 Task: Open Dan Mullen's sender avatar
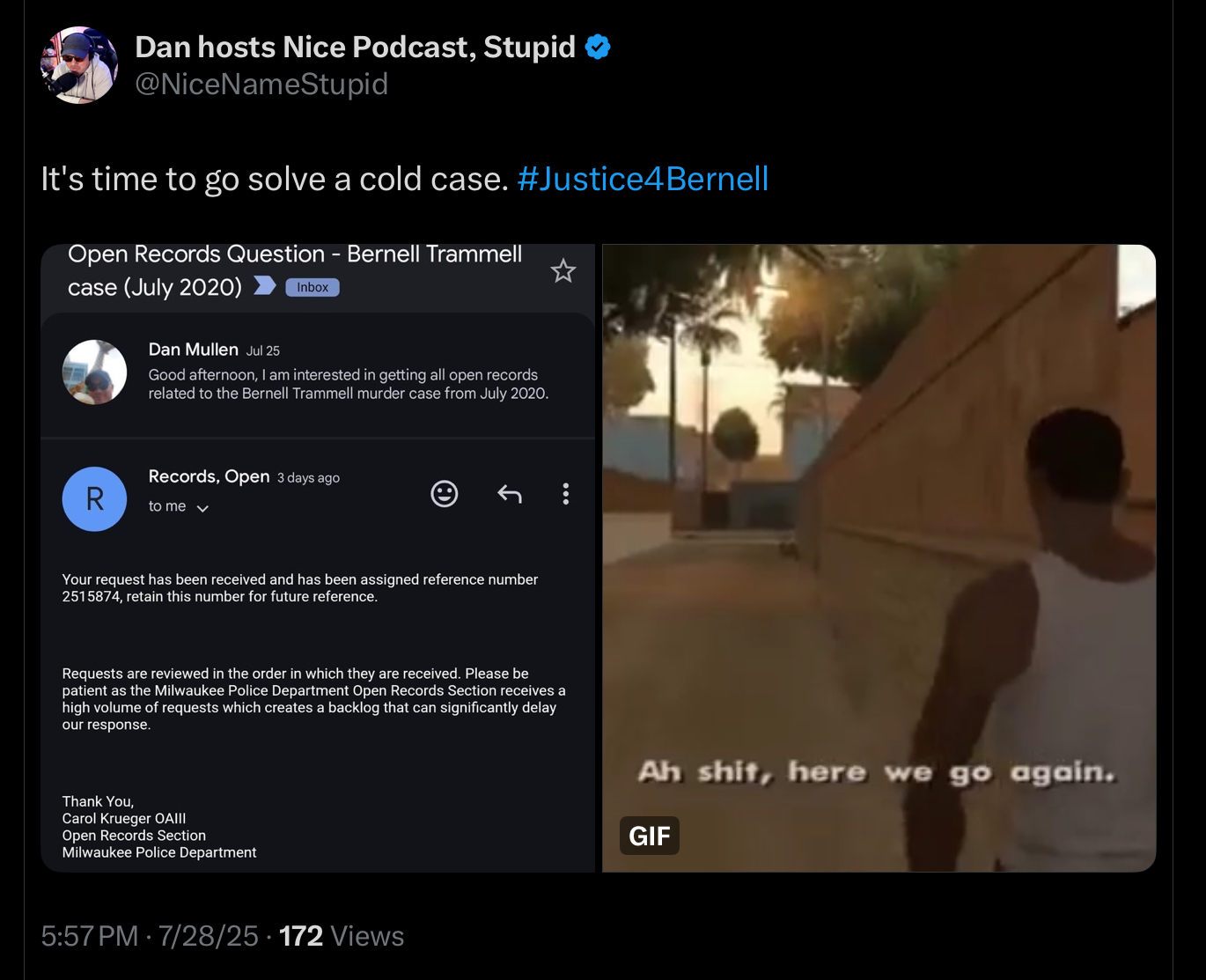pos(94,372)
